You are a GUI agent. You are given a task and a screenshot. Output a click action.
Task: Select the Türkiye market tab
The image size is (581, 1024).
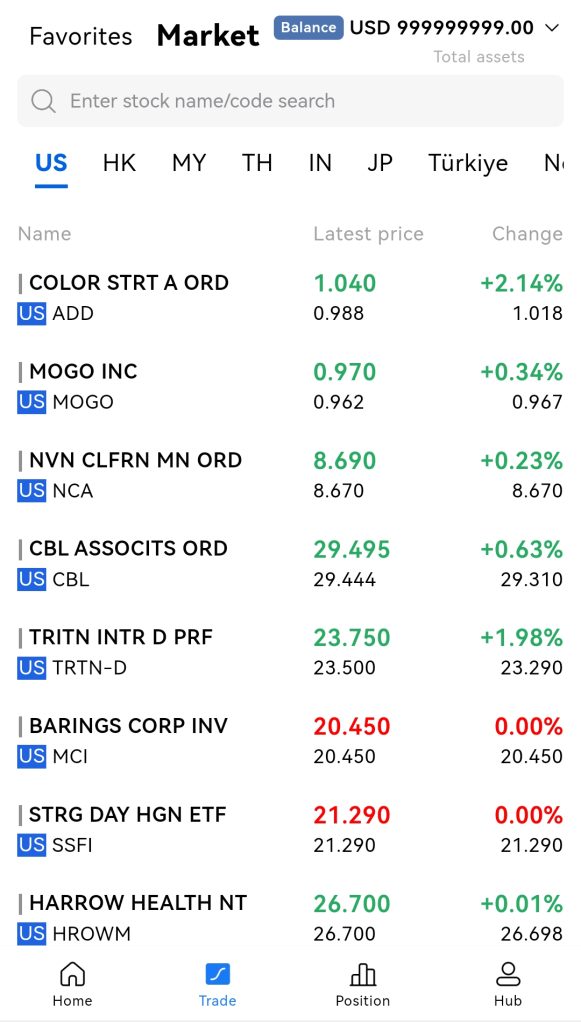[x=468, y=163]
